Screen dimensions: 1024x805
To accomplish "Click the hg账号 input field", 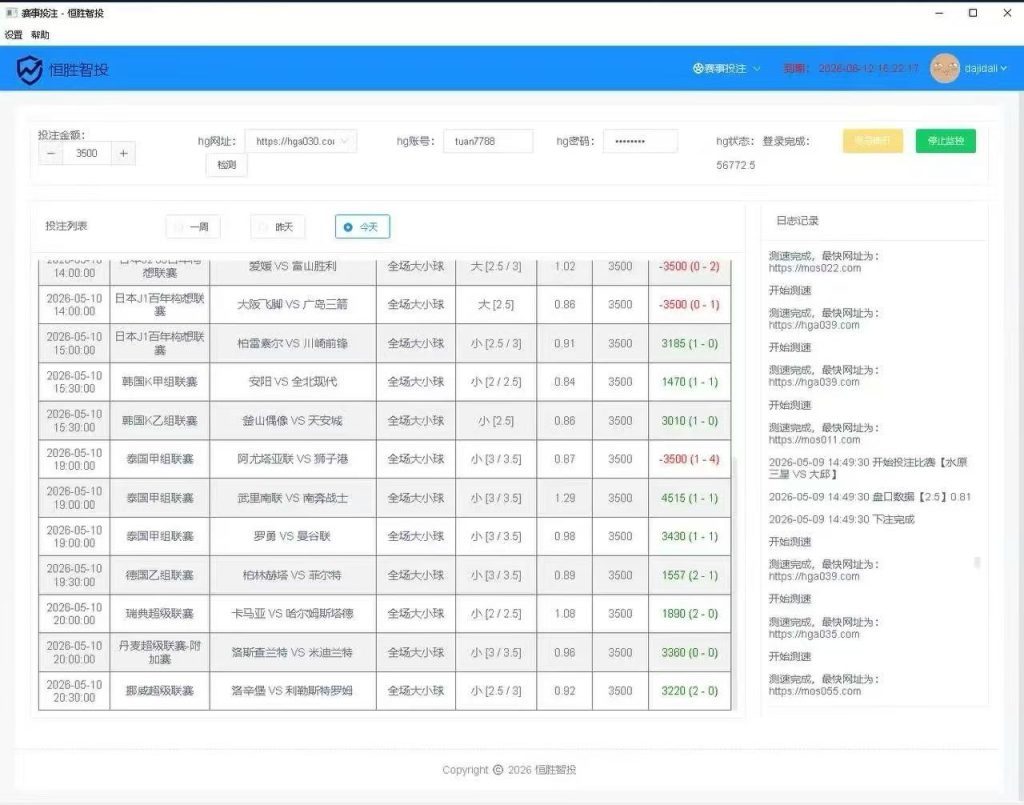I will 488,141.
